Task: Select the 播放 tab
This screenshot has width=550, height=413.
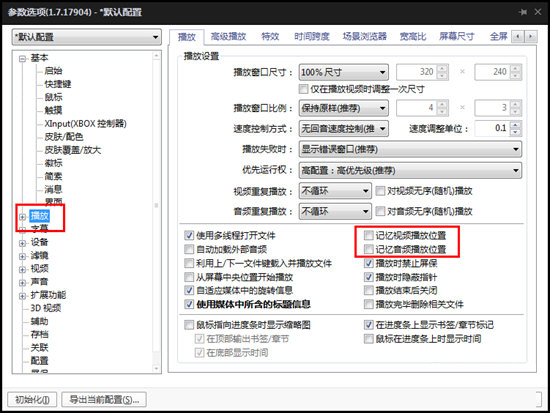Action: (187, 37)
